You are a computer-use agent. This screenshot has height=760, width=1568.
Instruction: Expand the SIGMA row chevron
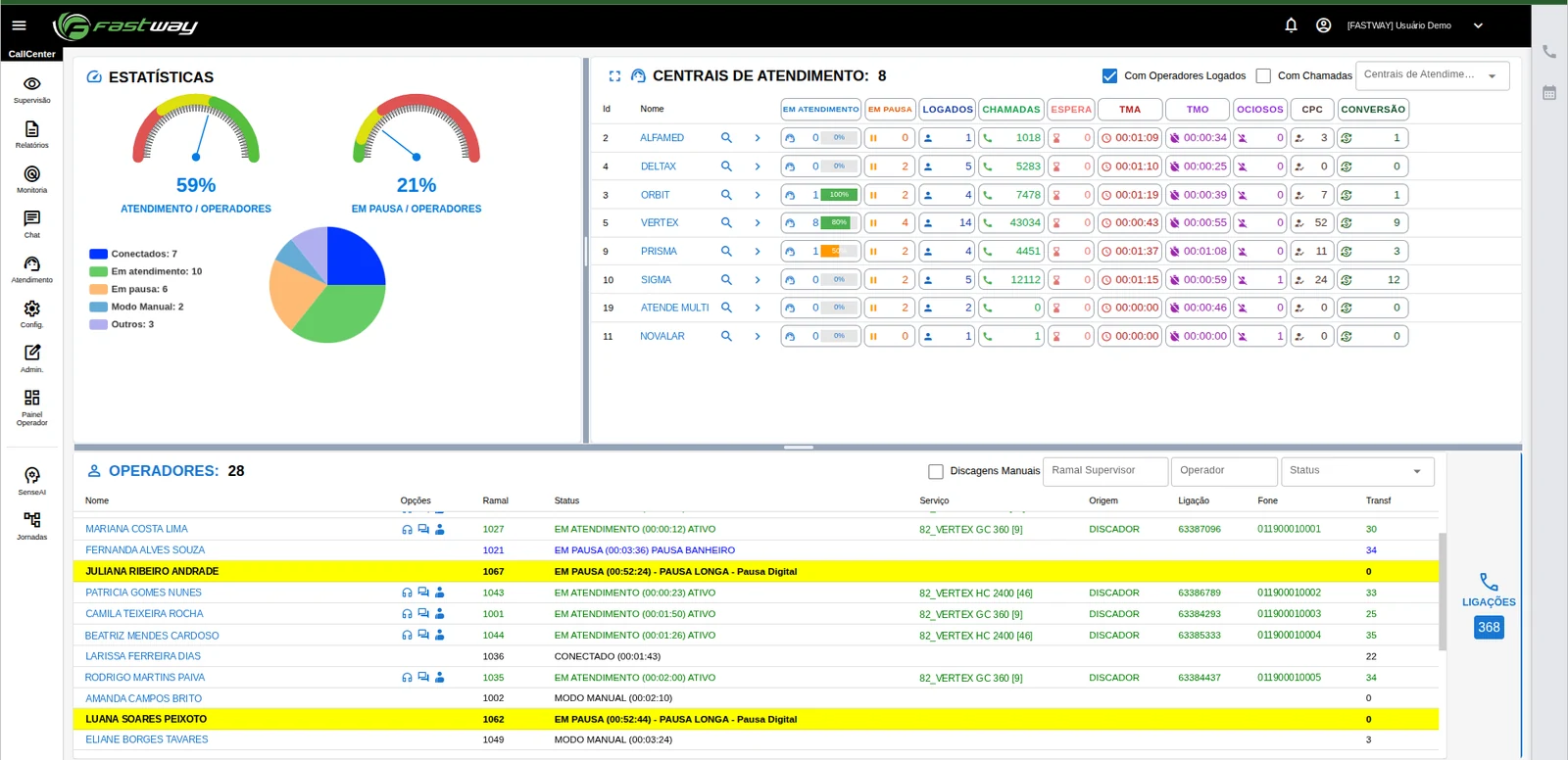758,280
